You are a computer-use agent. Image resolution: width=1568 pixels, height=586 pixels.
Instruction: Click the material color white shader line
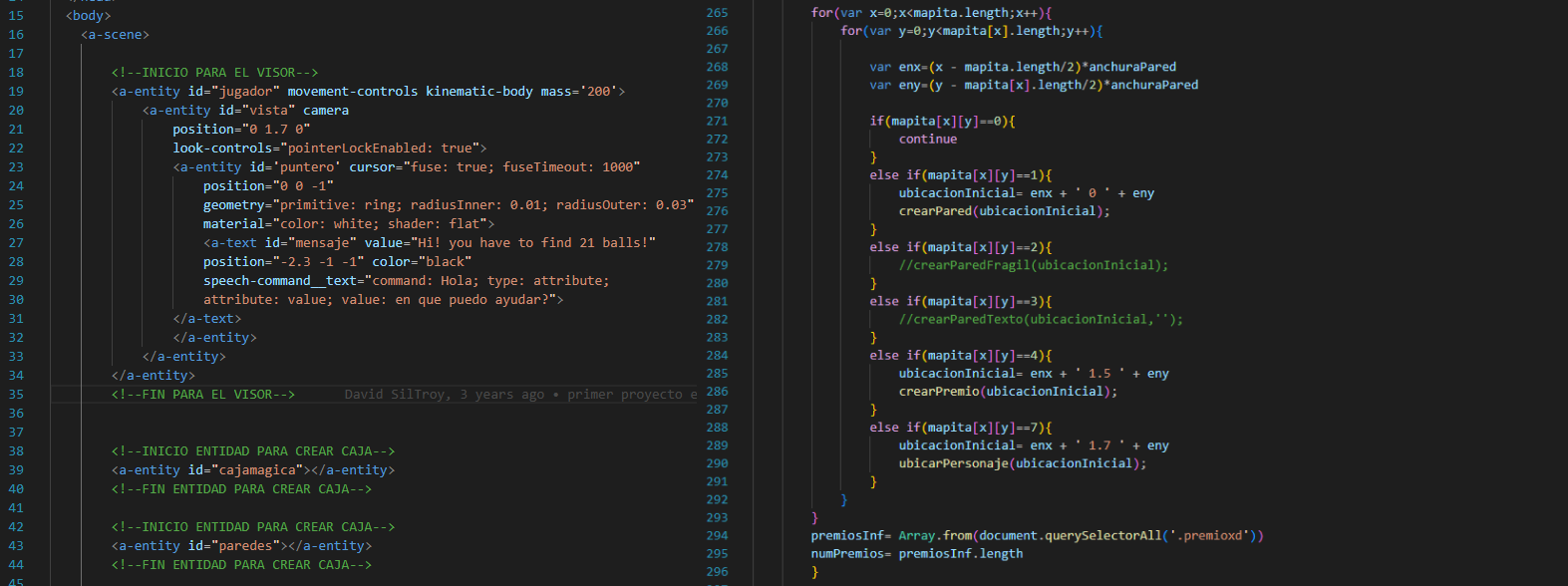click(349, 224)
